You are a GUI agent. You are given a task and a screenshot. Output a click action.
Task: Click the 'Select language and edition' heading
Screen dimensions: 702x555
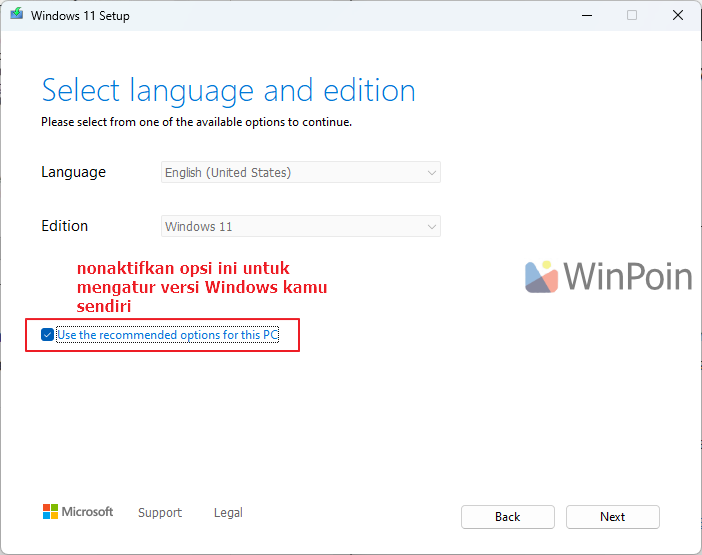pyautogui.click(x=228, y=90)
